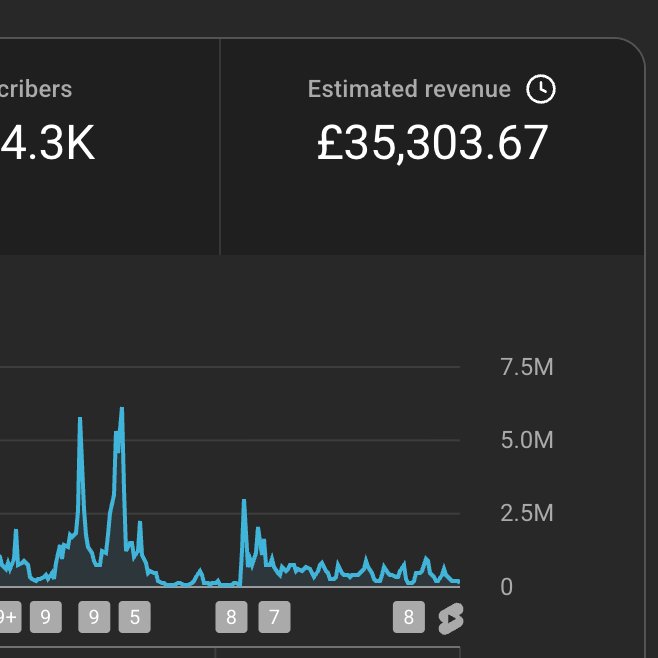Click the 7.5M axis label
Image resolution: width=658 pixels, height=658 pixels.
tap(527, 367)
